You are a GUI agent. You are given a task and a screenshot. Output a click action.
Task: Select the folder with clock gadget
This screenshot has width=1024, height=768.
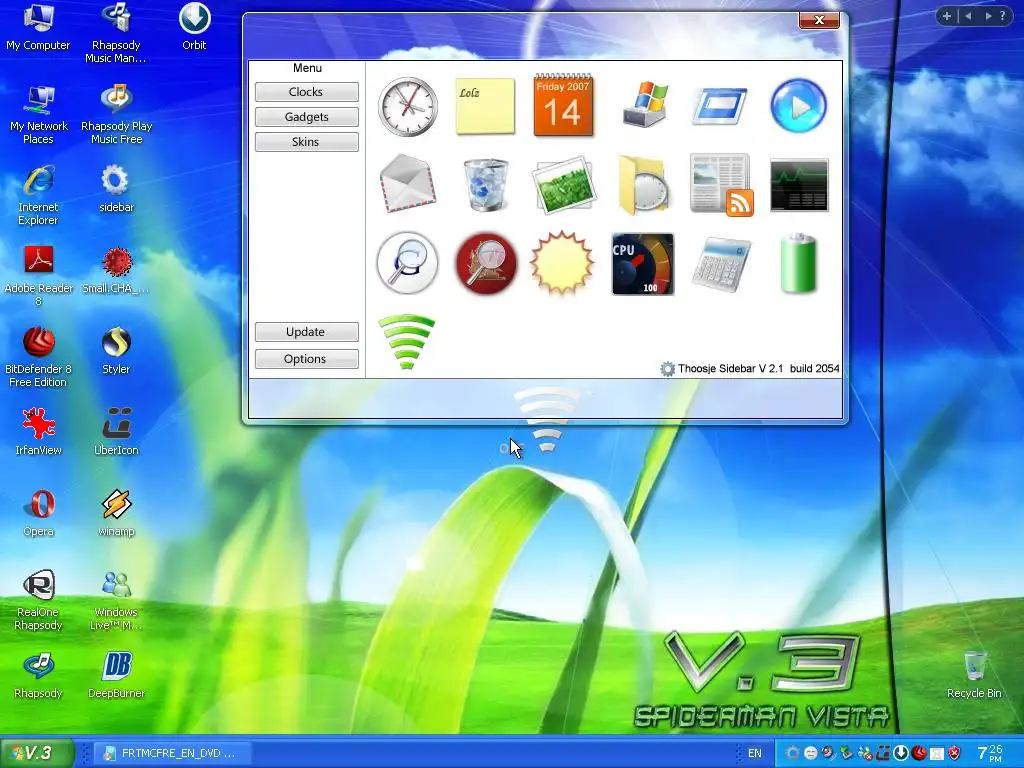tap(643, 185)
